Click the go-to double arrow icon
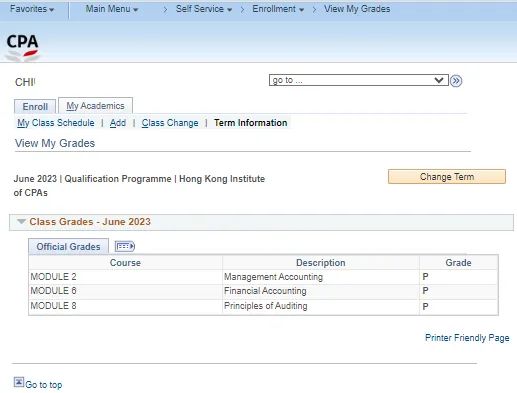The width and height of the screenshot is (517, 393). pos(456,81)
